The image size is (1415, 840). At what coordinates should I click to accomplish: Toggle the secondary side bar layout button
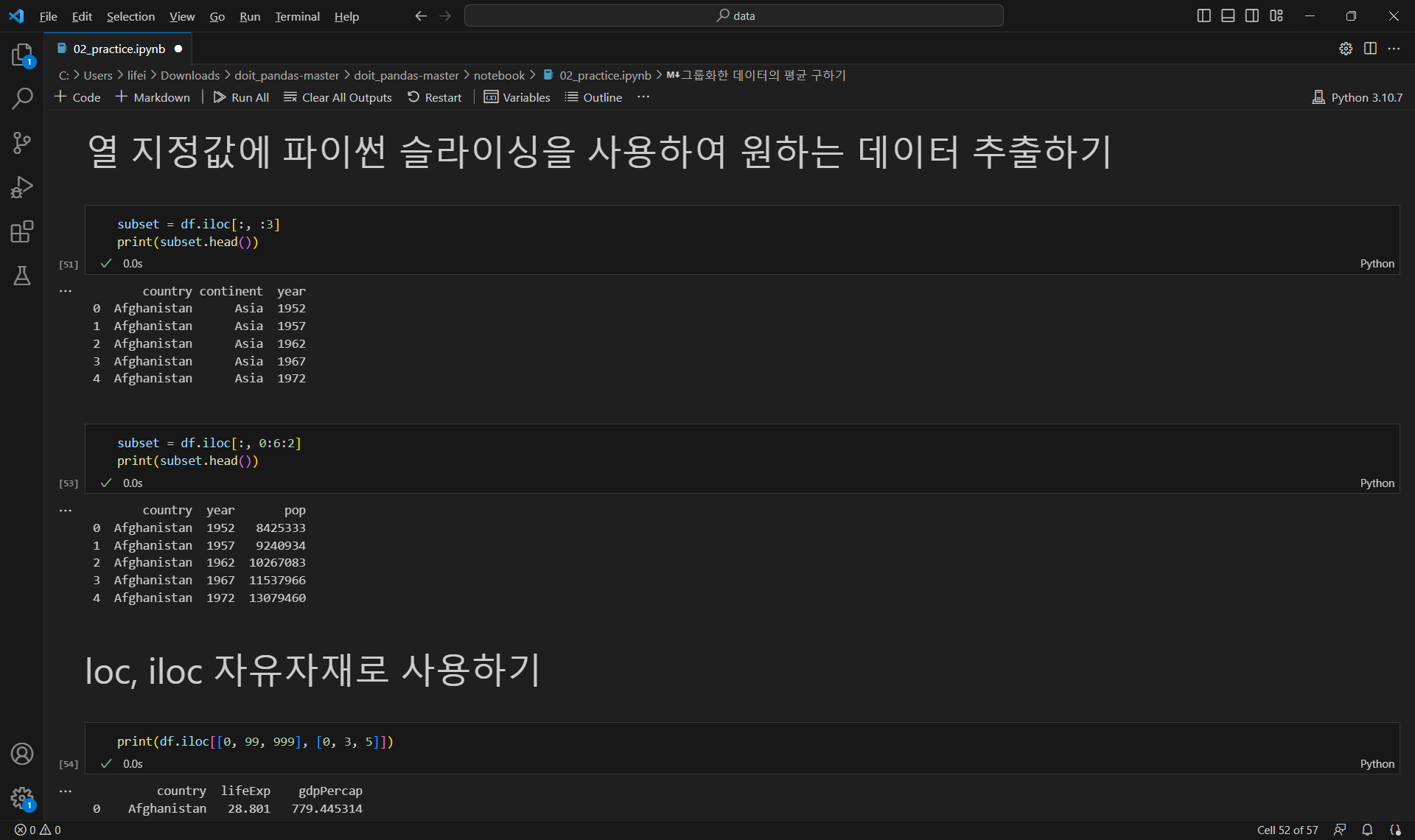pyautogui.click(x=1252, y=15)
